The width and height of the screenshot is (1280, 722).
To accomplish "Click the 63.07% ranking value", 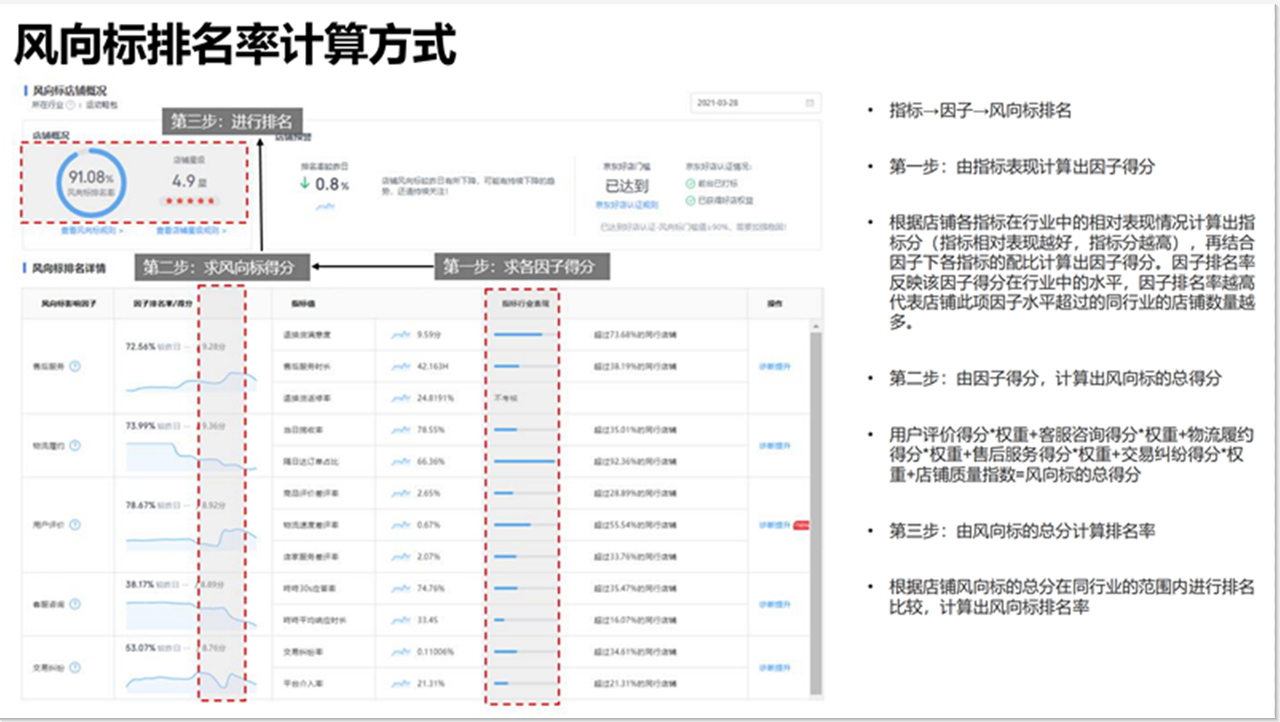I will point(140,647).
